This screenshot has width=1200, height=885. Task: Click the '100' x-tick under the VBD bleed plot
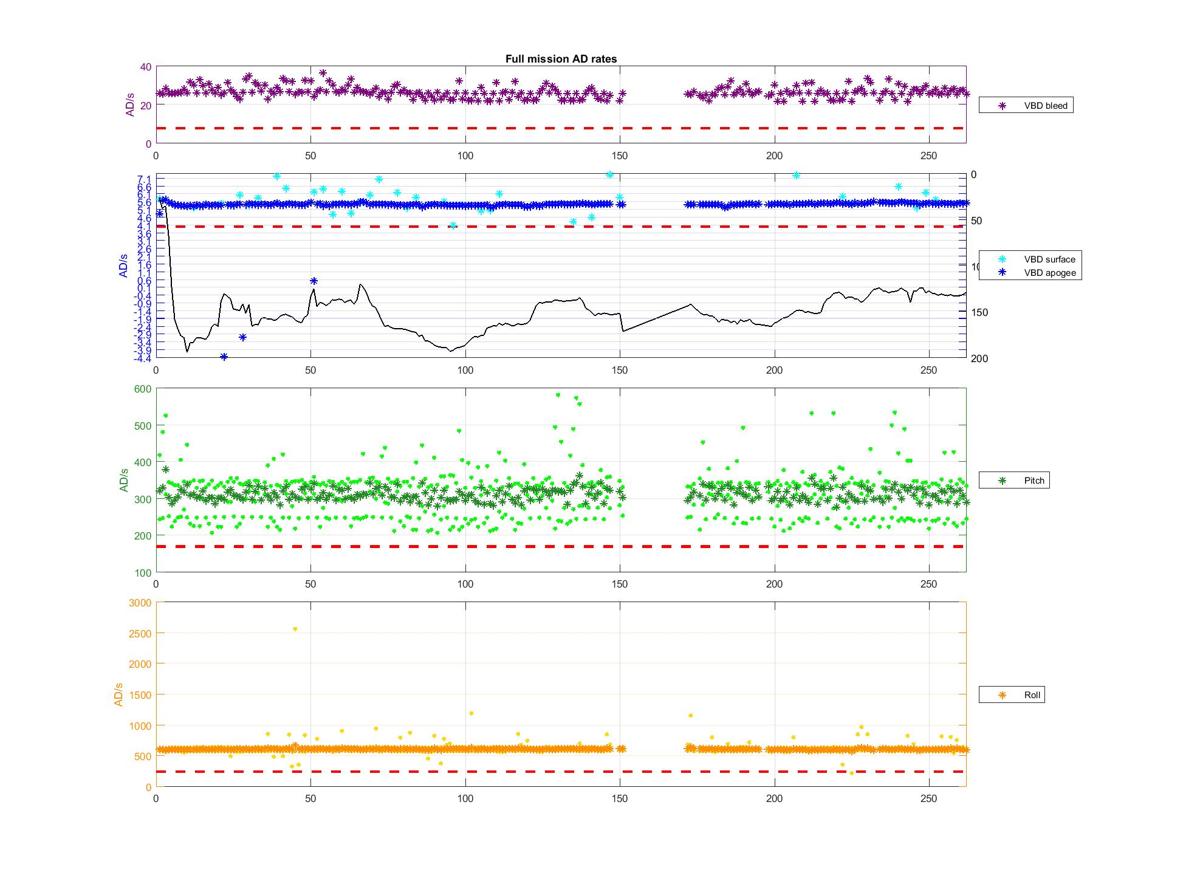465,156
